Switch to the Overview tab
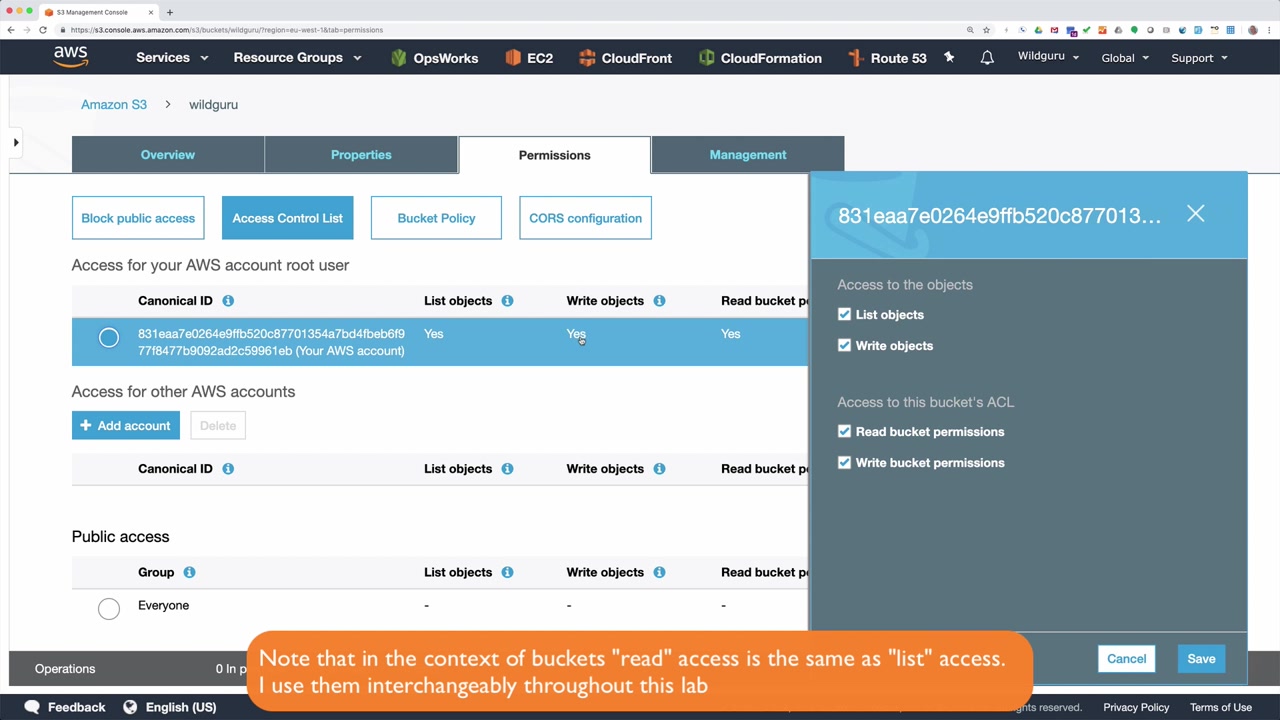Image resolution: width=1280 pixels, height=720 pixels. tap(168, 155)
